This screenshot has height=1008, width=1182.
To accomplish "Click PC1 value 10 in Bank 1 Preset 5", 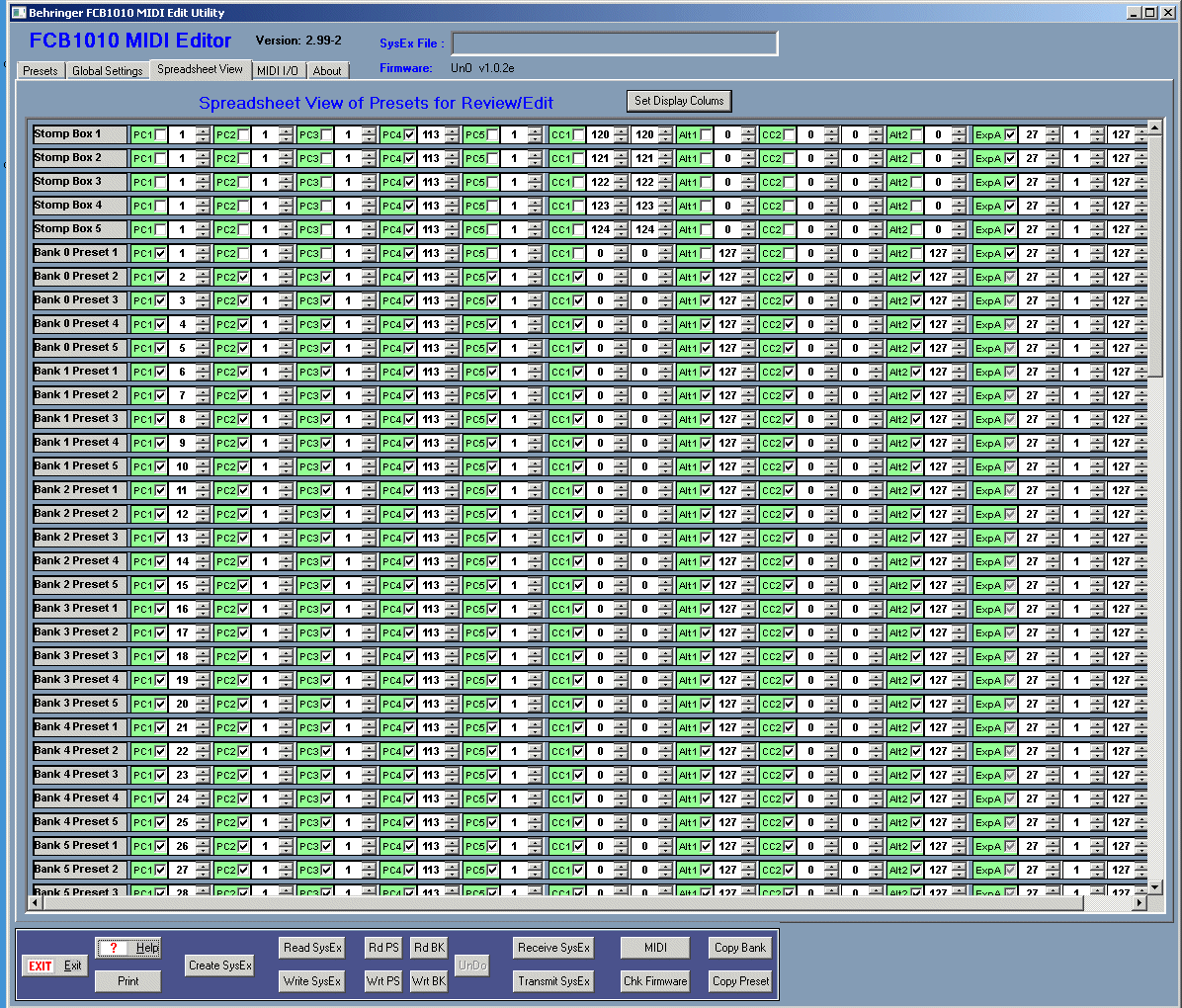I will point(182,466).
